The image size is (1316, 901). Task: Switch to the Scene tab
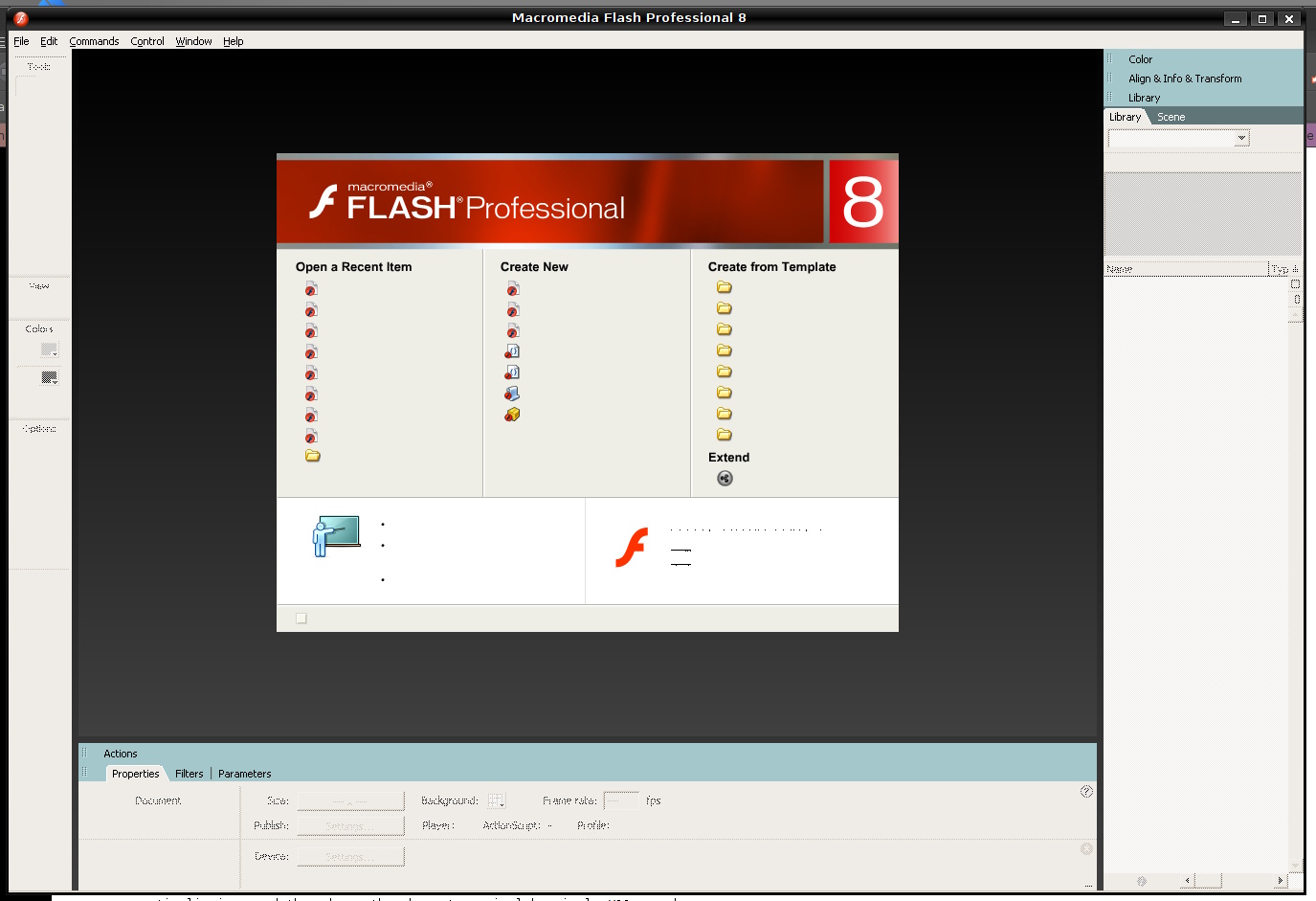(1171, 117)
